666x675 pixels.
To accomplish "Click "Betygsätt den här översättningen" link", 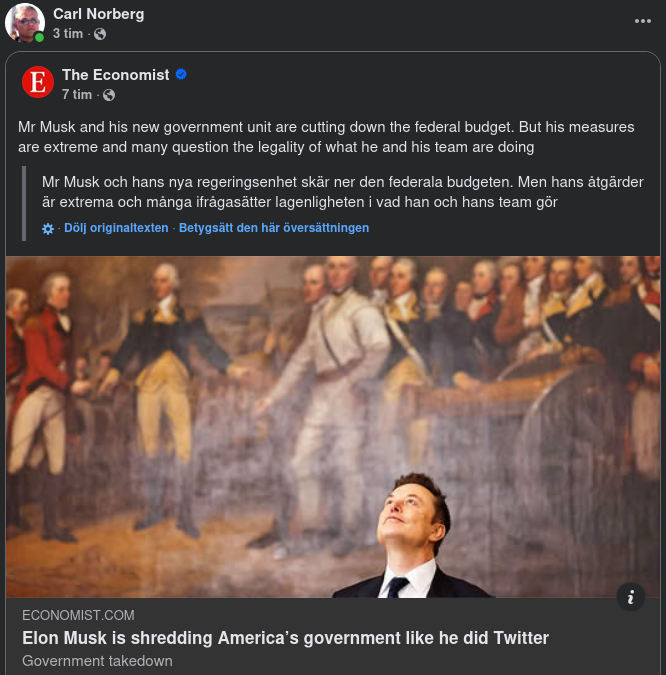I will [274, 228].
